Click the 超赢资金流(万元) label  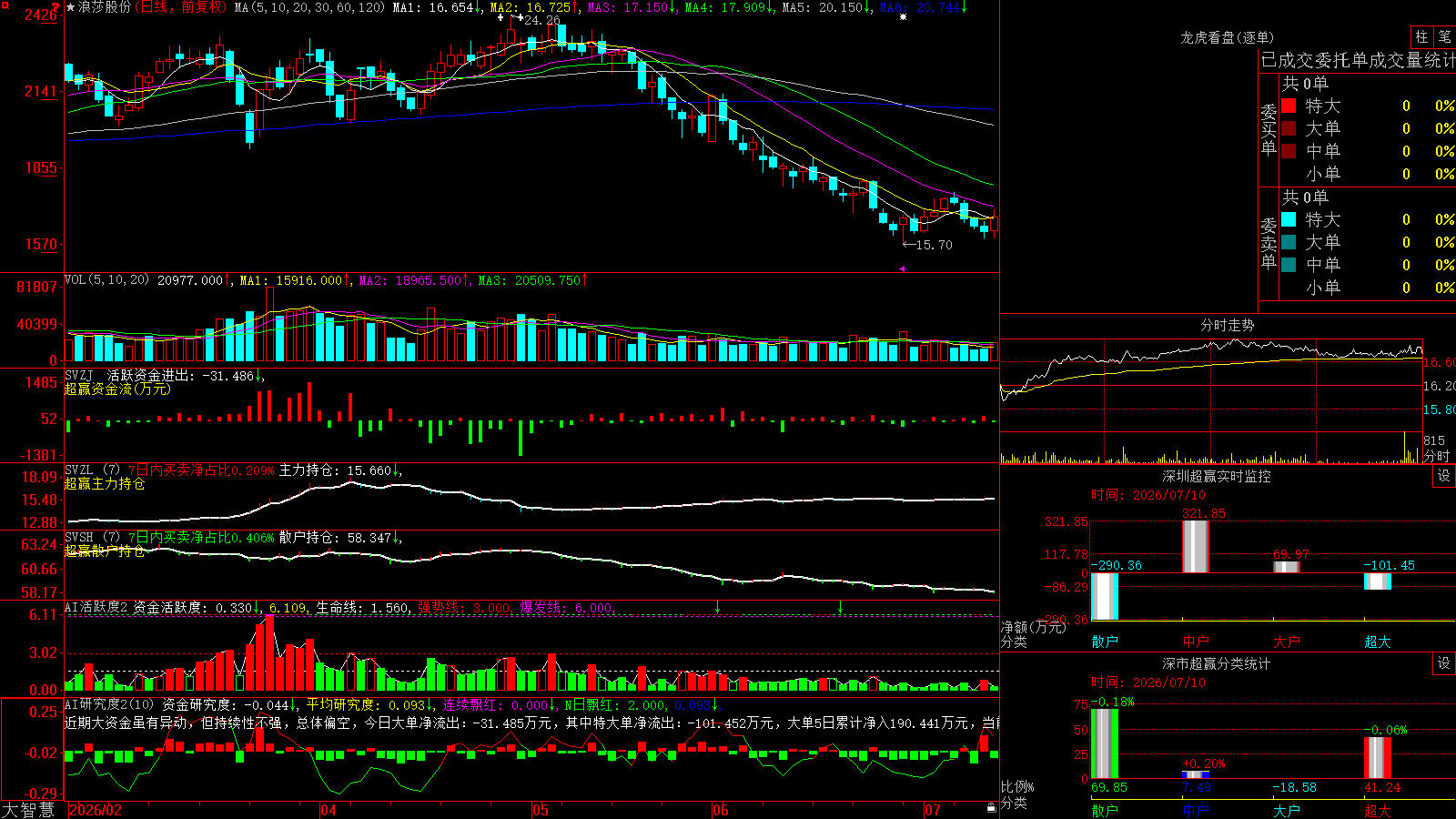click(x=117, y=389)
